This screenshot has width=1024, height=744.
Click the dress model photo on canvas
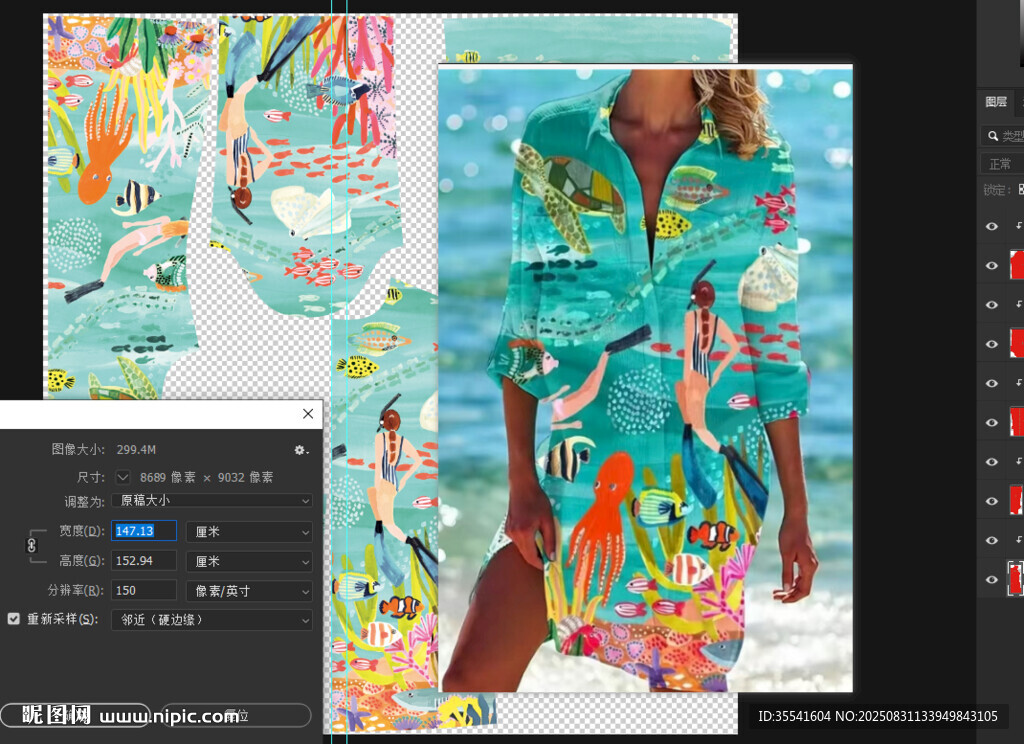(645, 379)
